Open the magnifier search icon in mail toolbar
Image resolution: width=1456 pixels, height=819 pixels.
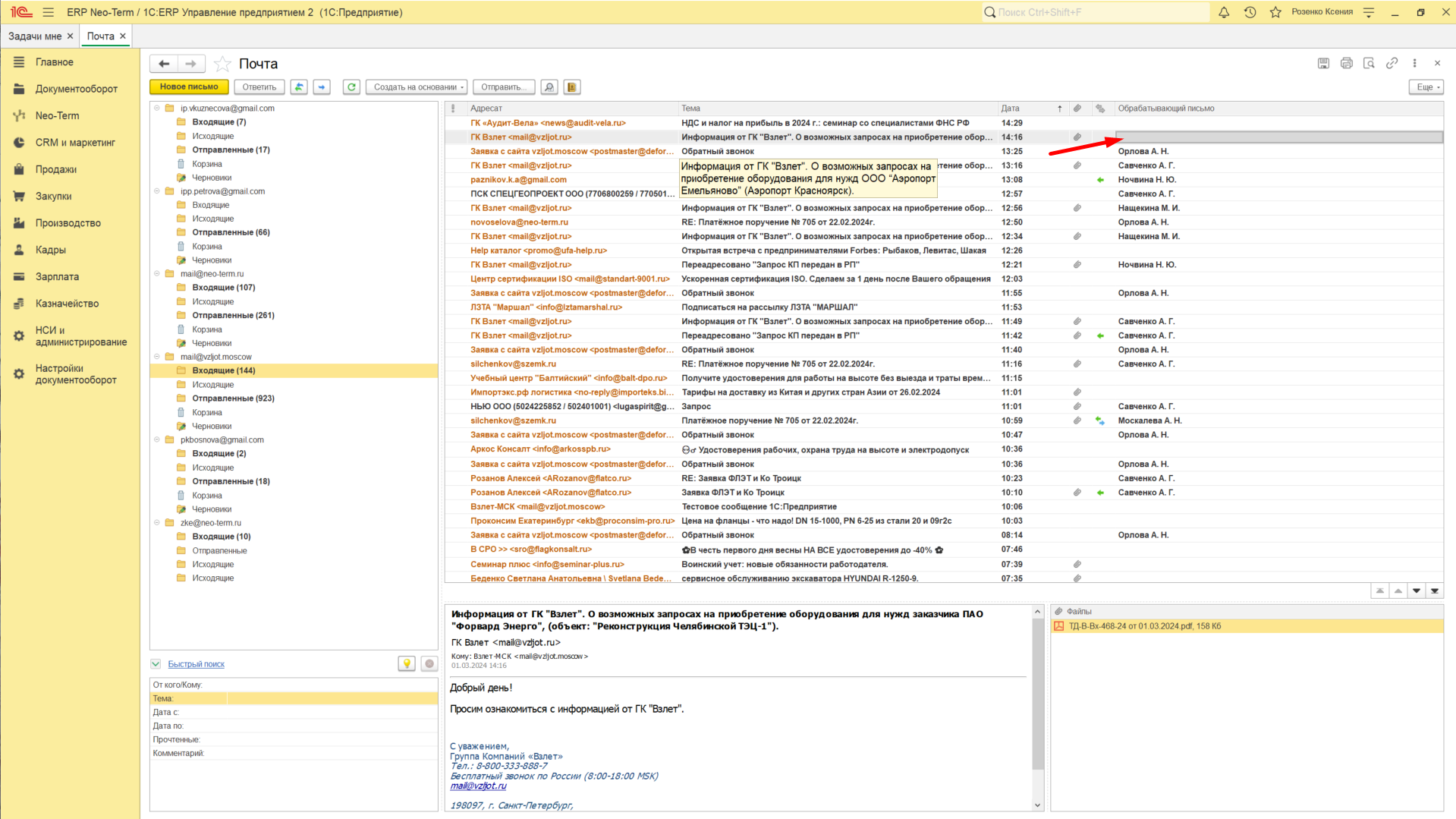click(x=549, y=87)
